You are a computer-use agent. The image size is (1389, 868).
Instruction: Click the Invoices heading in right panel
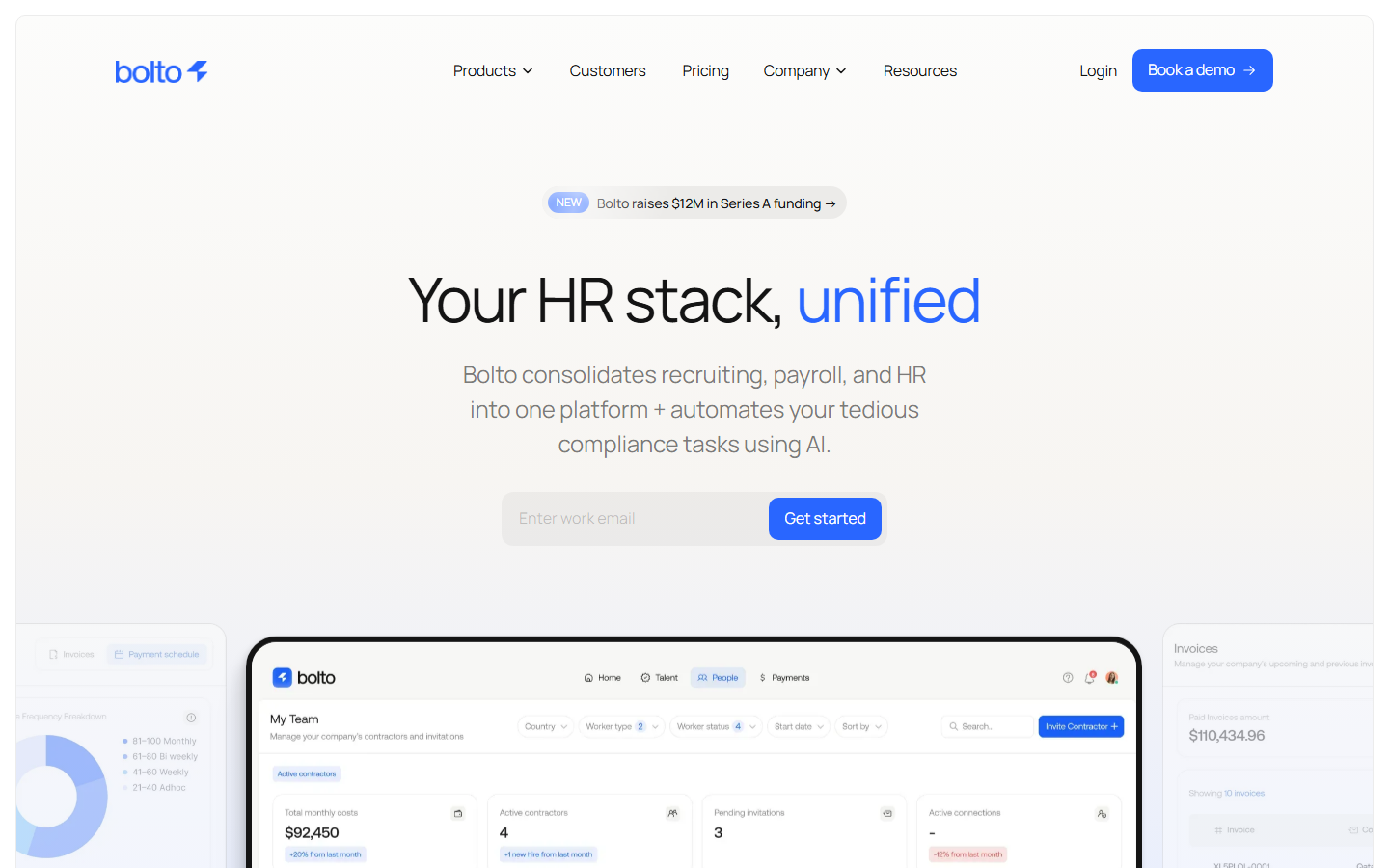click(x=1196, y=649)
